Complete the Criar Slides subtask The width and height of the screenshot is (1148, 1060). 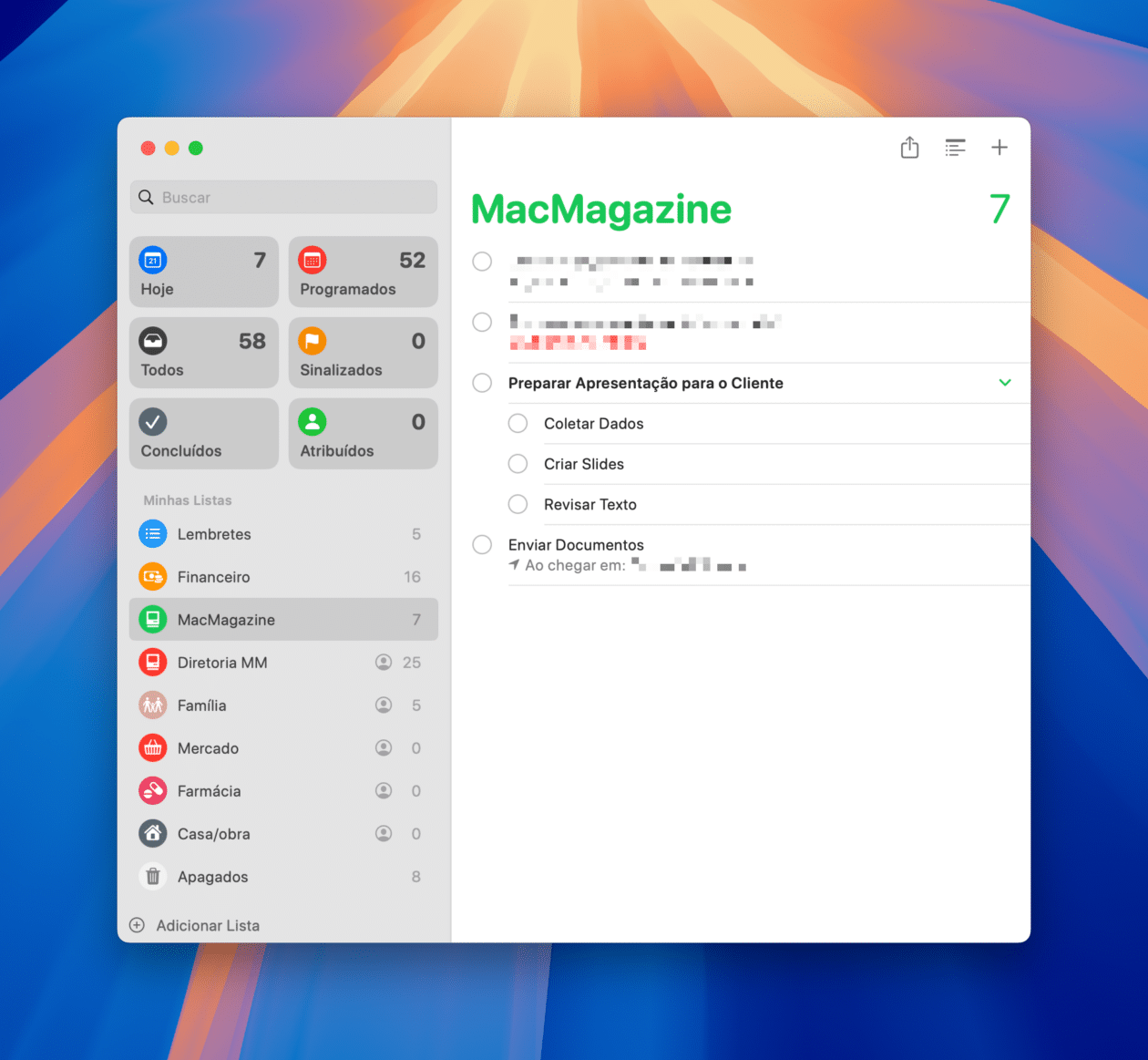[518, 463]
